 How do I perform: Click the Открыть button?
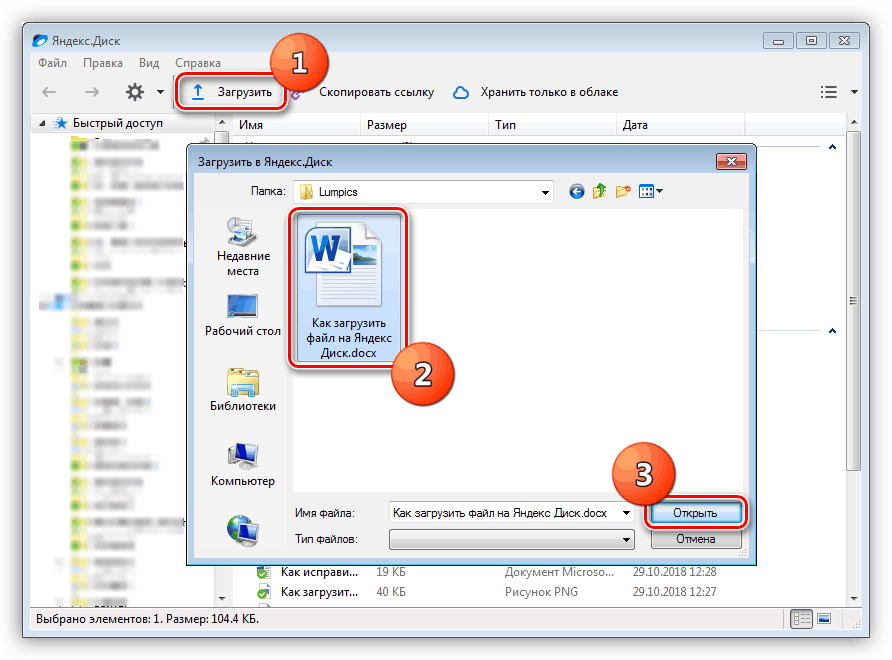[x=695, y=513]
